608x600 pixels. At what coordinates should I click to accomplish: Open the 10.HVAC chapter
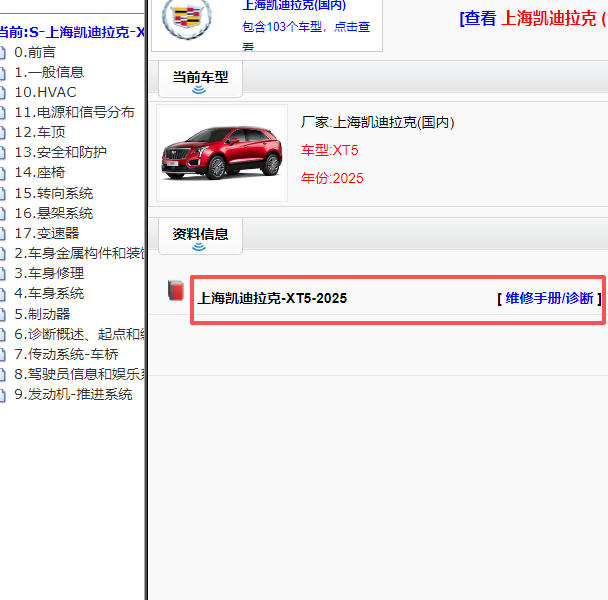(x=45, y=92)
